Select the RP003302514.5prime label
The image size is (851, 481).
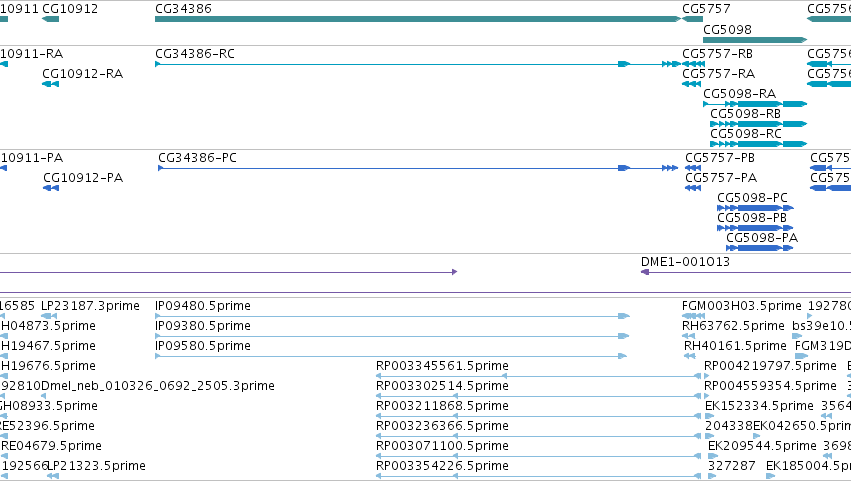(x=442, y=387)
